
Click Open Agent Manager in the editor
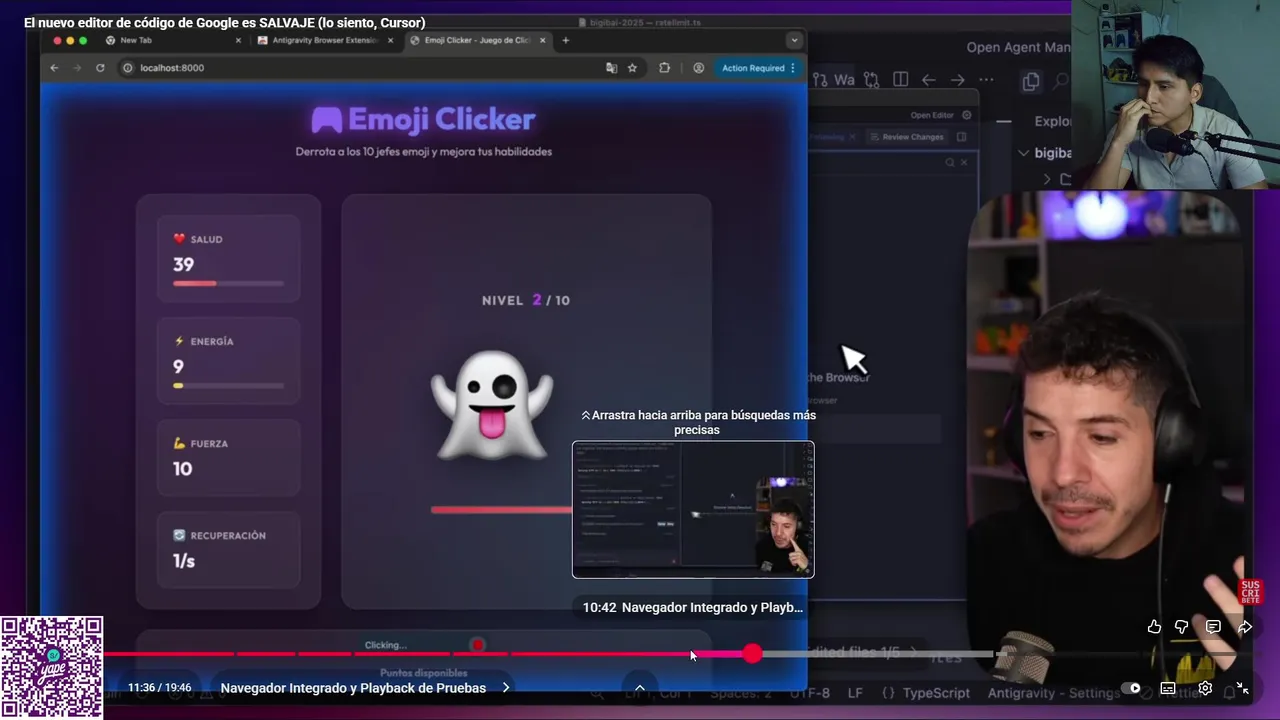click(1018, 47)
